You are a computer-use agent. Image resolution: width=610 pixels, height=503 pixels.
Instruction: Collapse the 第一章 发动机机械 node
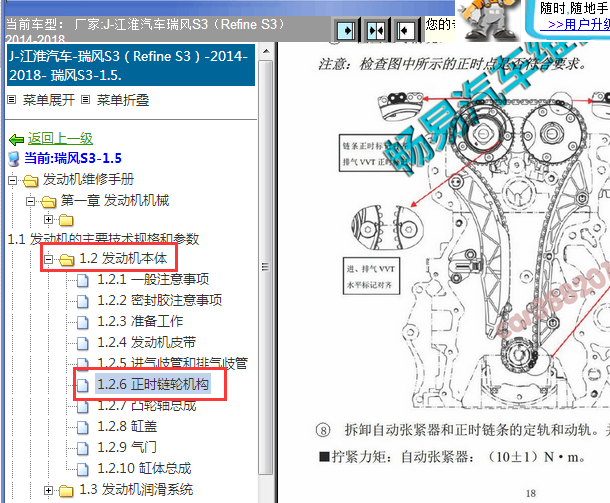point(30,202)
